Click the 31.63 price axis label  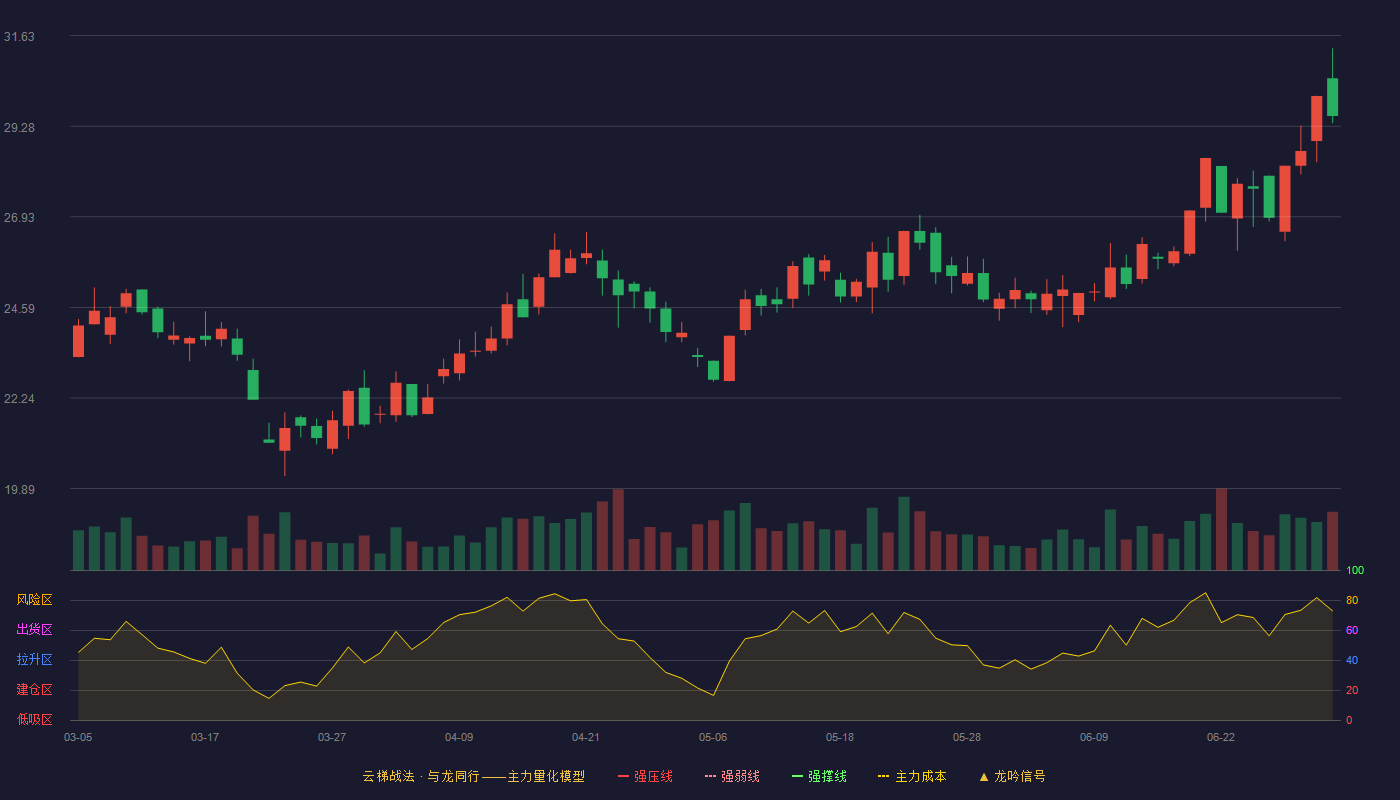click(19, 37)
